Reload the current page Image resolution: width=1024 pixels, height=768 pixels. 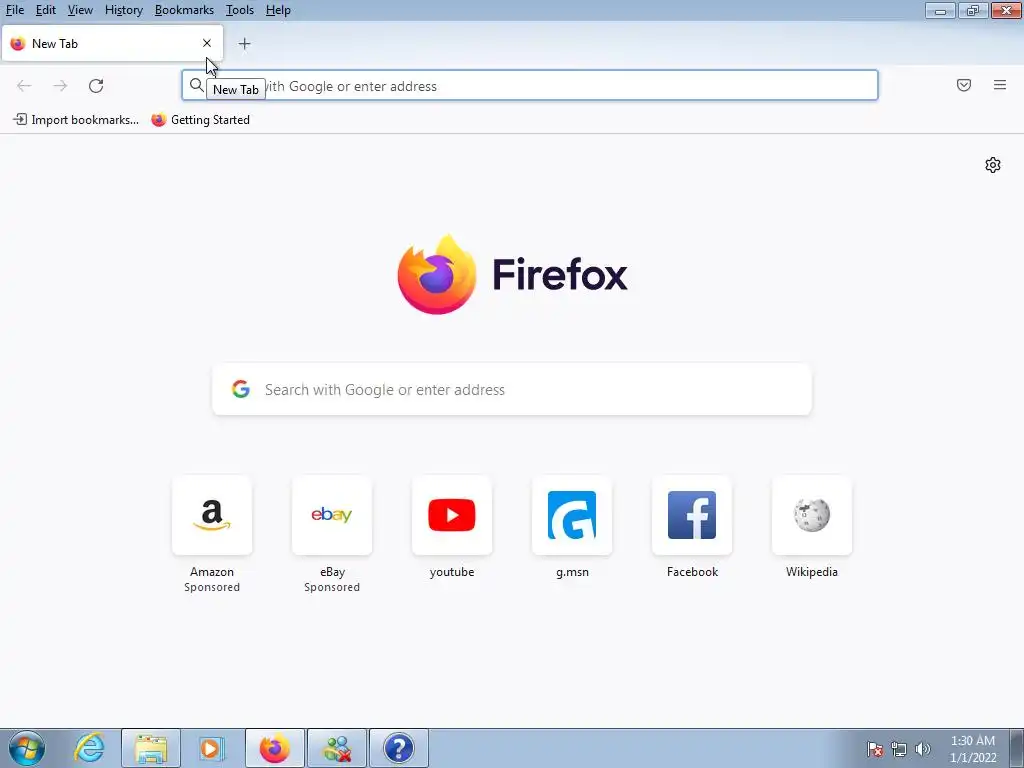(x=96, y=86)
